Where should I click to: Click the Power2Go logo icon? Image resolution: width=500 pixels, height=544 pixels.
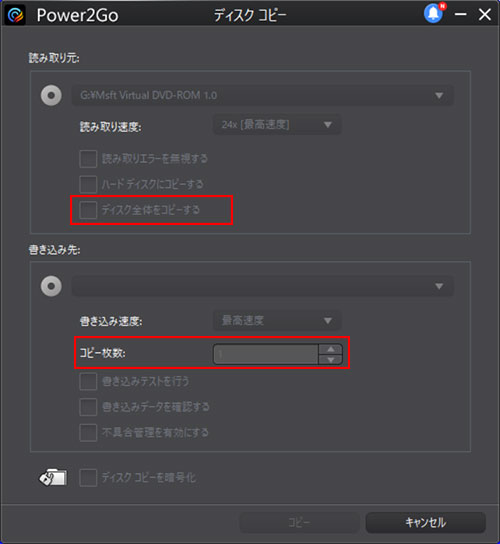(16, 15)
